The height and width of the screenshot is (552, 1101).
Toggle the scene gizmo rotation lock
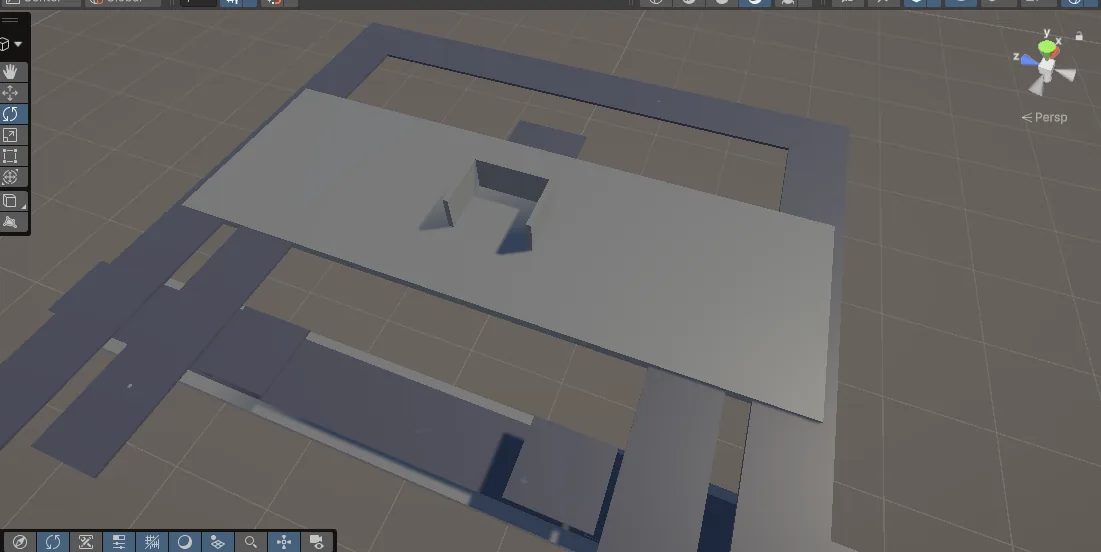[1079, 36]
